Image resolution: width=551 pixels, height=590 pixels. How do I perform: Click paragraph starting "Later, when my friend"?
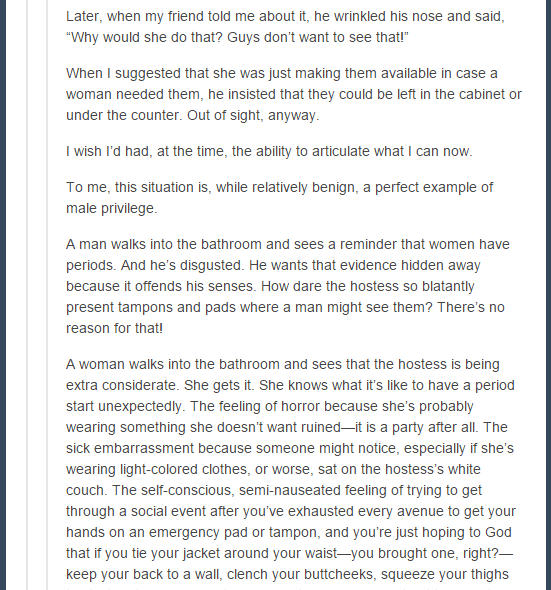tap(285, 27)
